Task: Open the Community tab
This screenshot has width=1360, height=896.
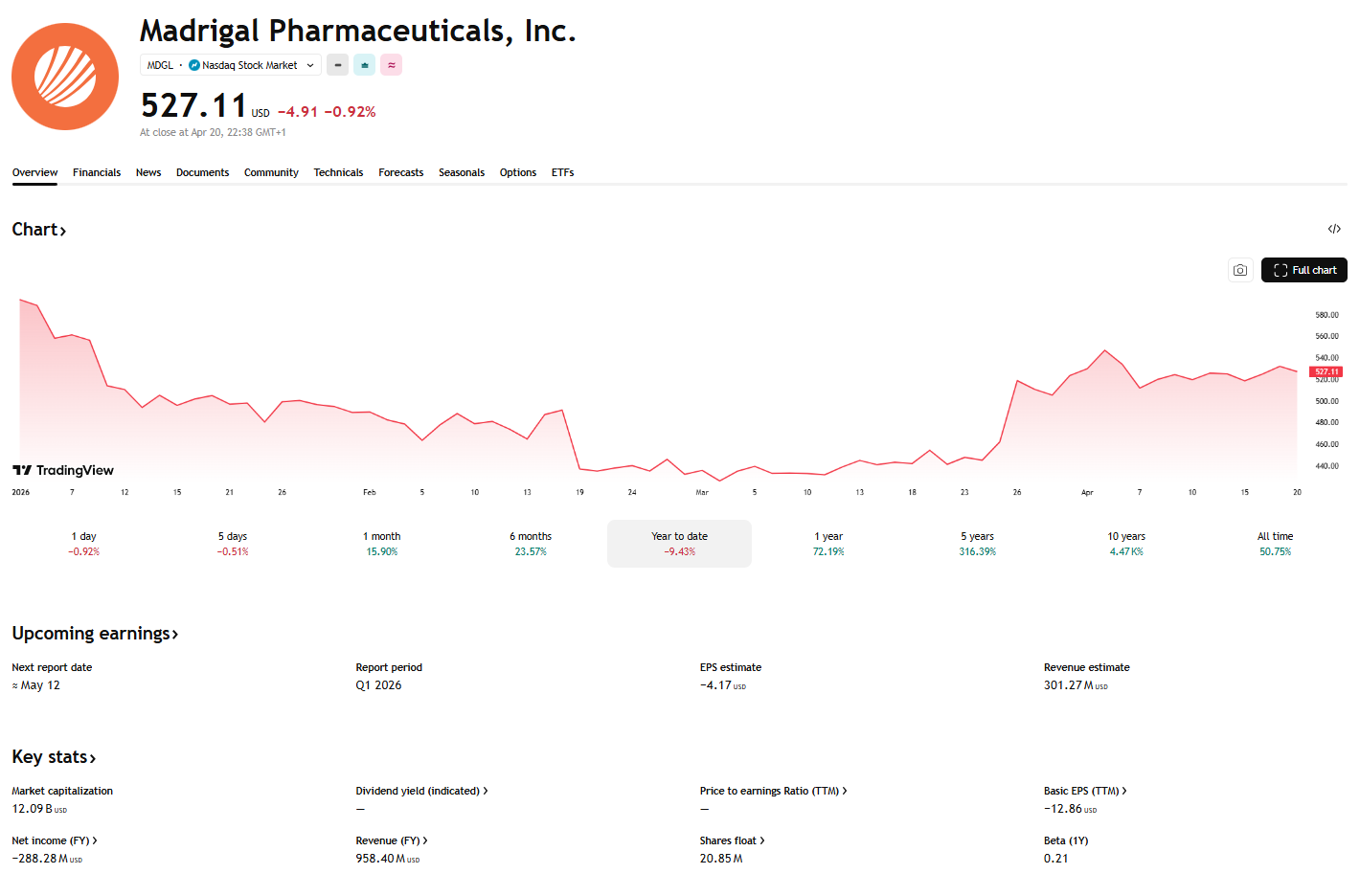Action: coord(271,172)
